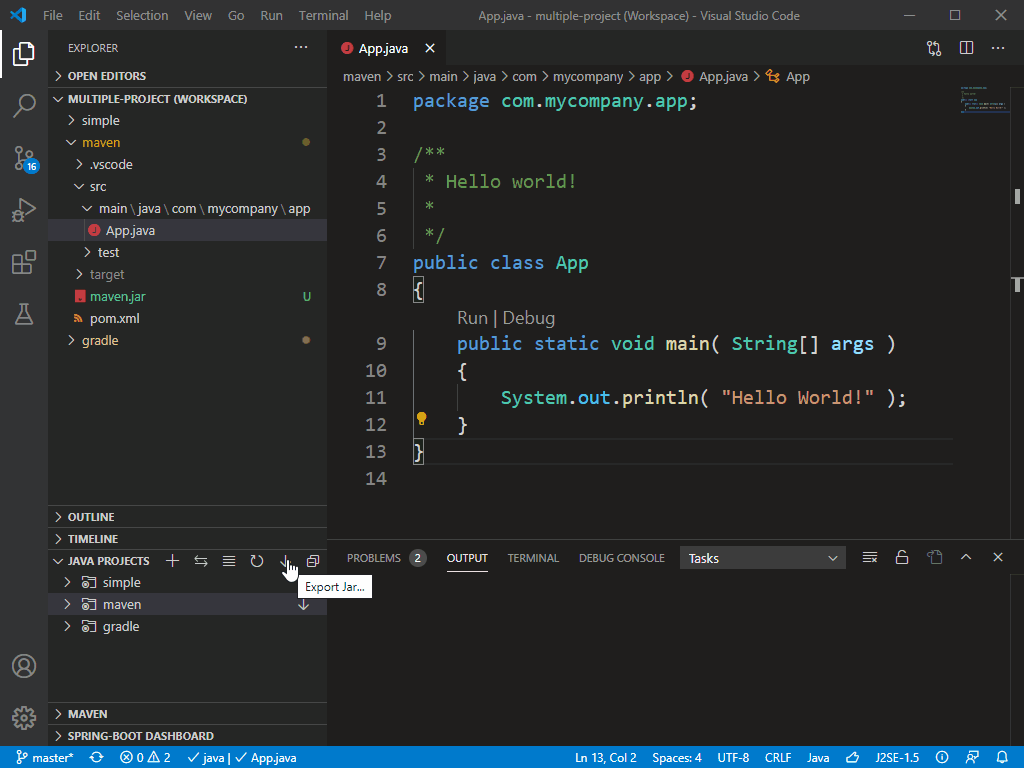Select pom.xml in the Explorer tree
Image resolution: width=1024 pixels, height=768 pixels.
[114, 318]
